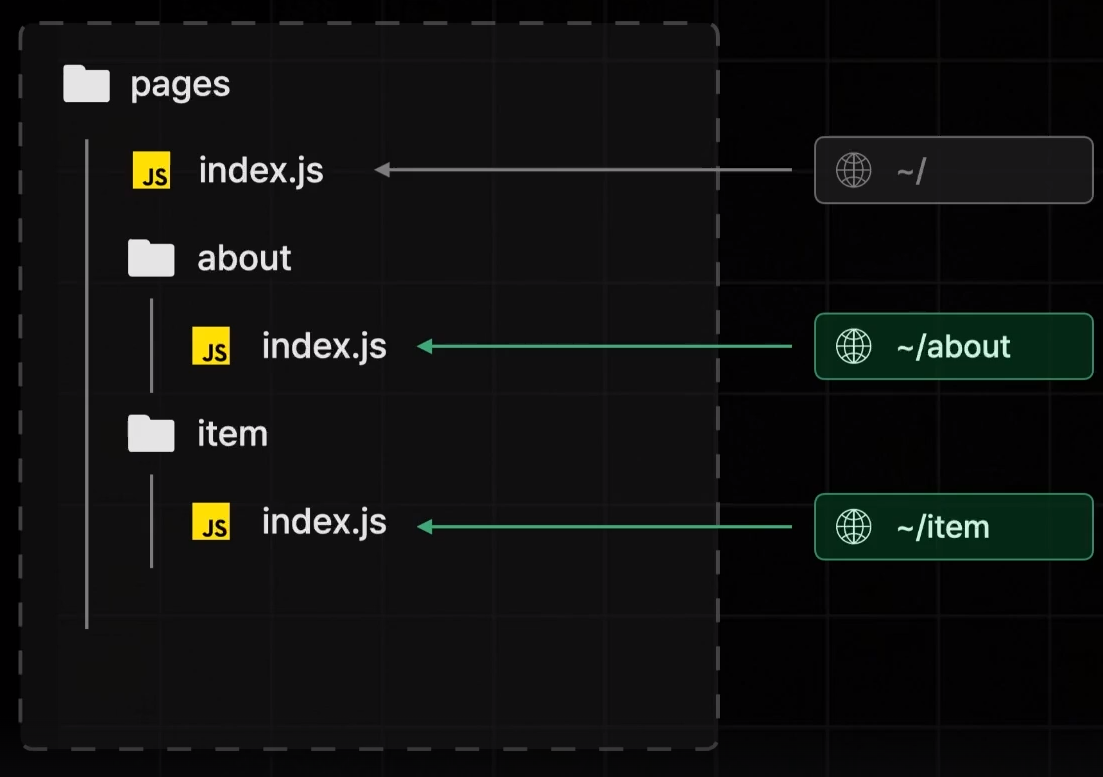
Task: Select the ~/about route text
Action: coord(953,347)
